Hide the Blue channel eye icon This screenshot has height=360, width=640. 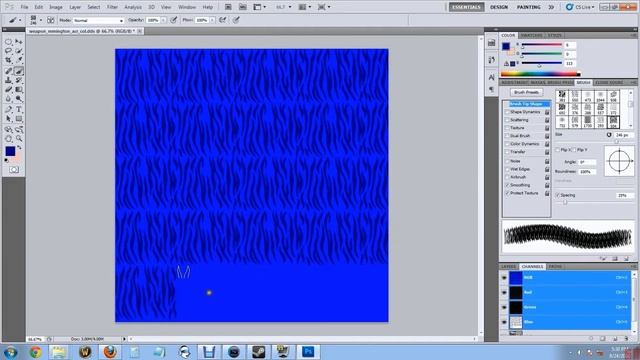504,322
